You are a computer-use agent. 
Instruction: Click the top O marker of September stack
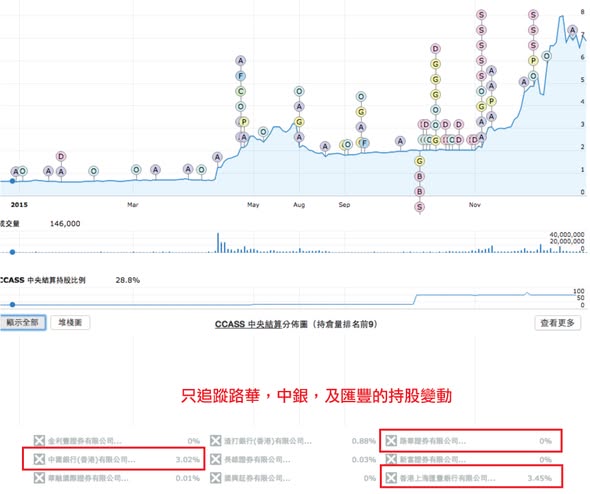point(361,97)
